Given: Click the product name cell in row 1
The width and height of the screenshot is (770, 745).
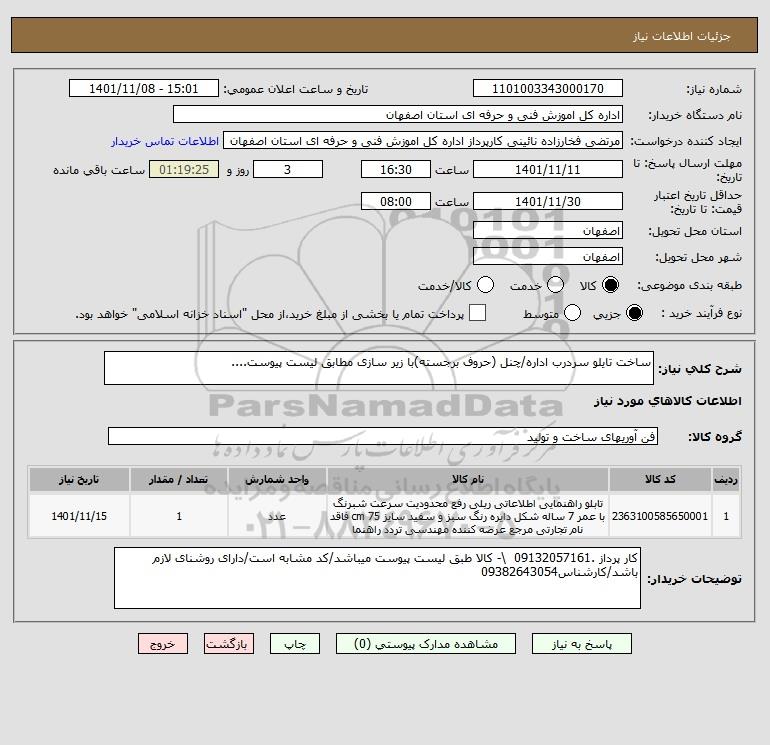Looking at the screenshot, I should click(x=468, y=516).
